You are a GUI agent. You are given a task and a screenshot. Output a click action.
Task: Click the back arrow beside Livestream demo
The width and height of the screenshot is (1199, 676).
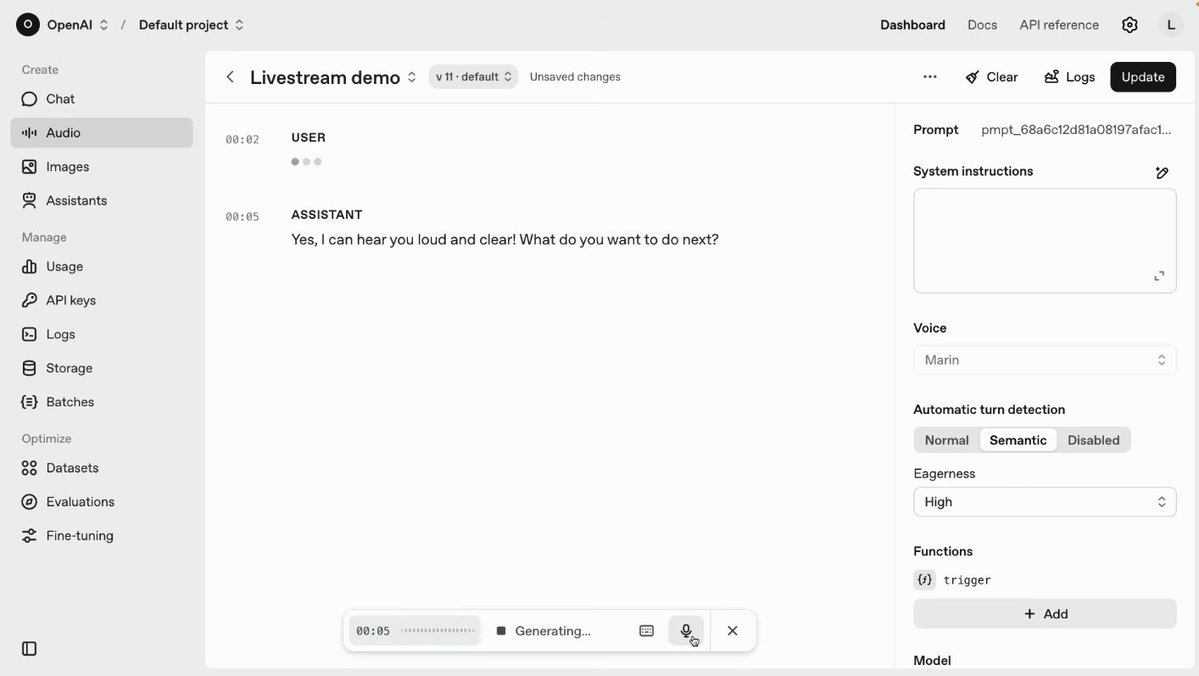point(230,77)
